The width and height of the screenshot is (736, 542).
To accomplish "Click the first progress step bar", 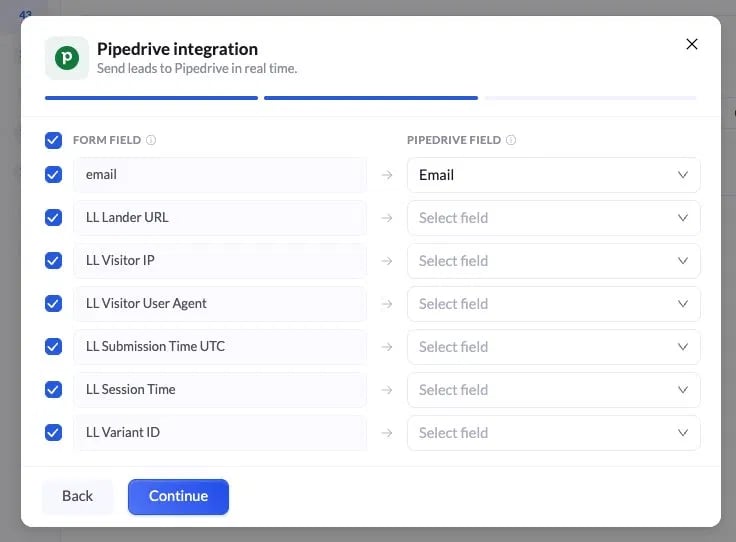I will (151, 98).
